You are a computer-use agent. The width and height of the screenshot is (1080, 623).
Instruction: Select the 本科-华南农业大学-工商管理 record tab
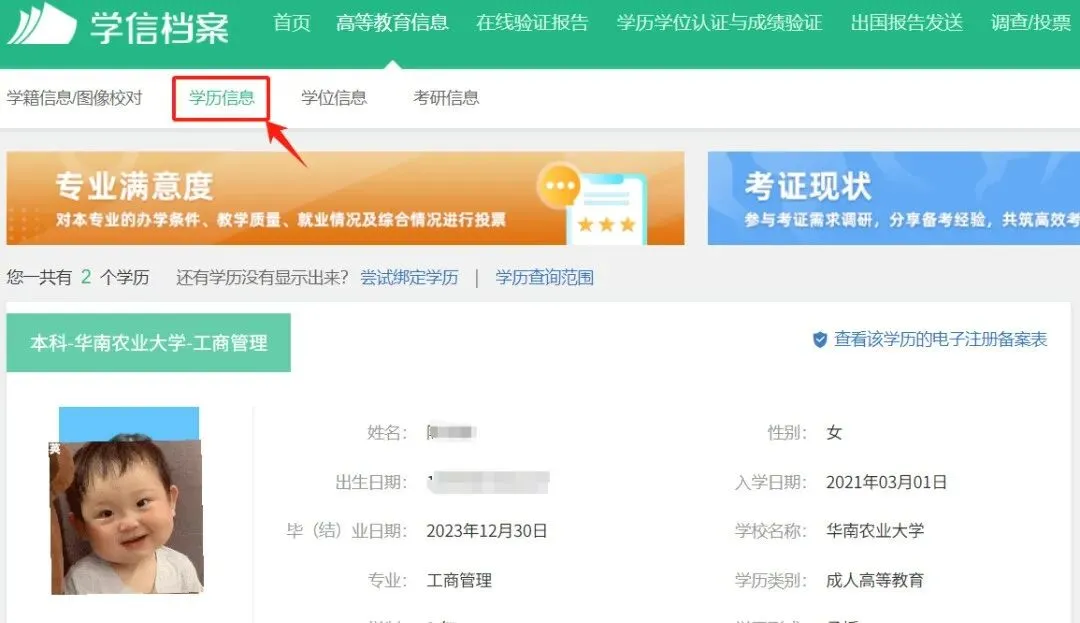click(149, 343)
